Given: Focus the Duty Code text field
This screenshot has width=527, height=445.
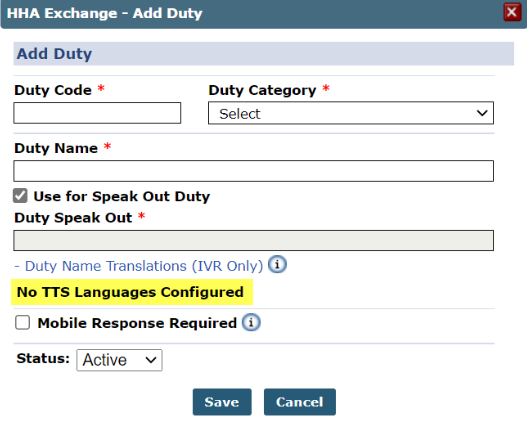Looking at the screenshot, I should click(x=97, y=113).
